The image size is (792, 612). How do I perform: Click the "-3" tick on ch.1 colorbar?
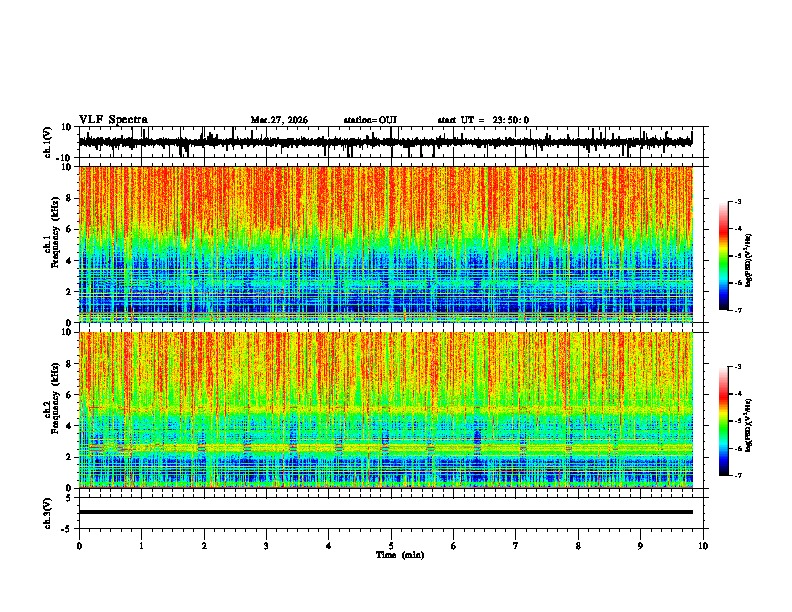(737, 201)
